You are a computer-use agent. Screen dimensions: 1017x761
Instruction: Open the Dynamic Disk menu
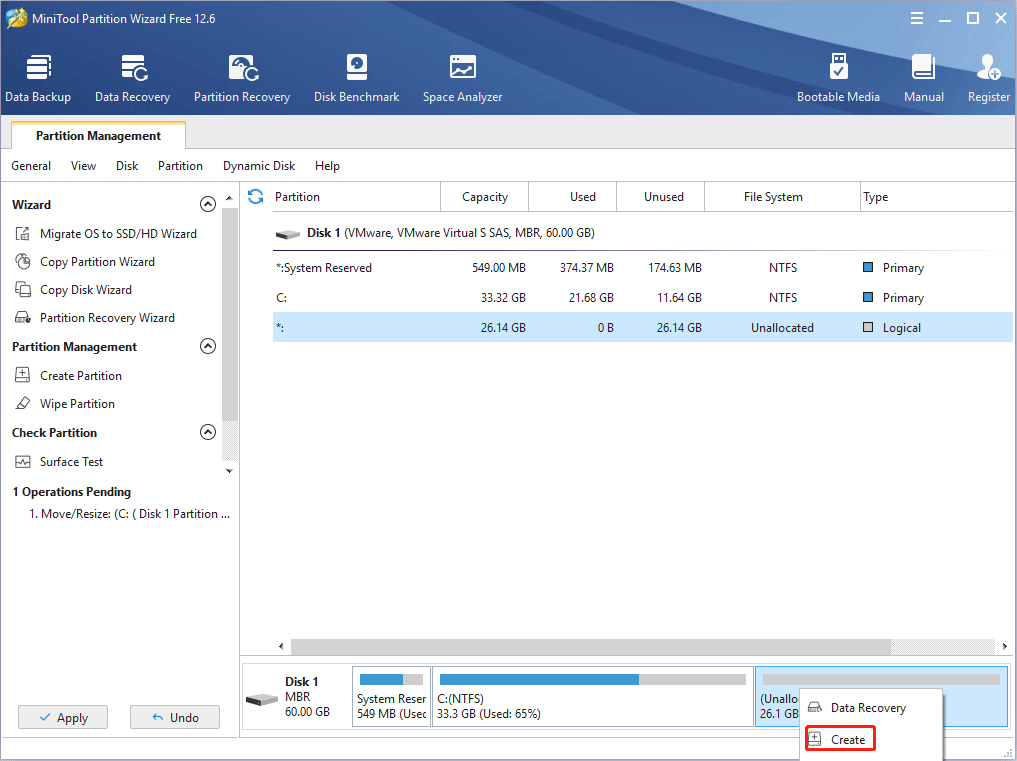tap(259, 165)
